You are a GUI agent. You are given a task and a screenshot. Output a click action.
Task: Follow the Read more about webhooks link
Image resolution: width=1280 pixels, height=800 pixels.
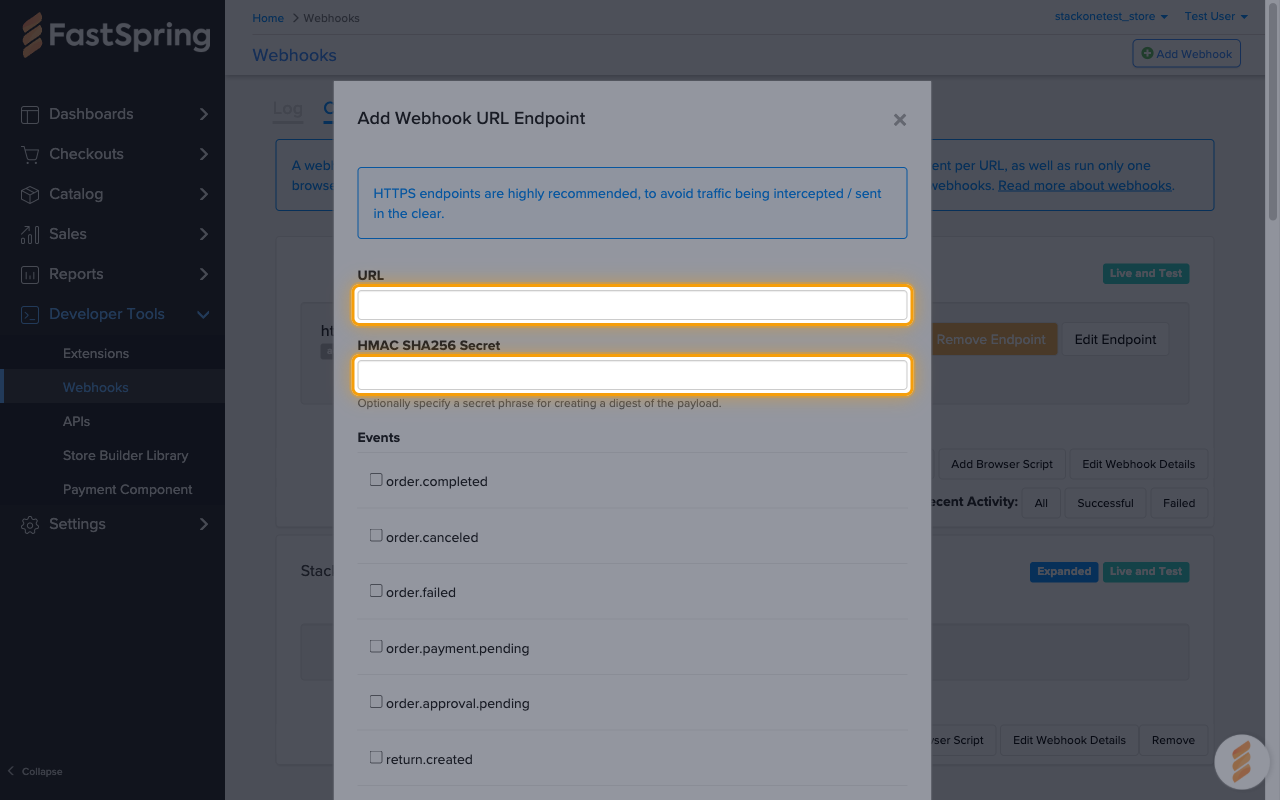point(1085,185)
